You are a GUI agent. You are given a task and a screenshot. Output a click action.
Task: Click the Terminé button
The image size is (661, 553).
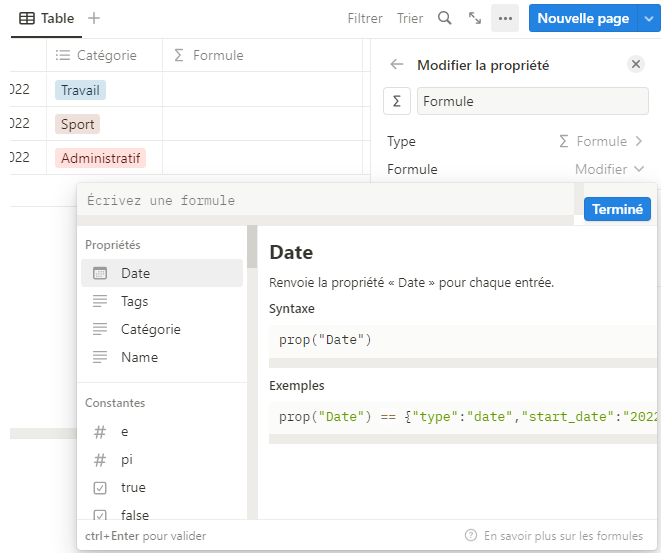tap(617, 209)
